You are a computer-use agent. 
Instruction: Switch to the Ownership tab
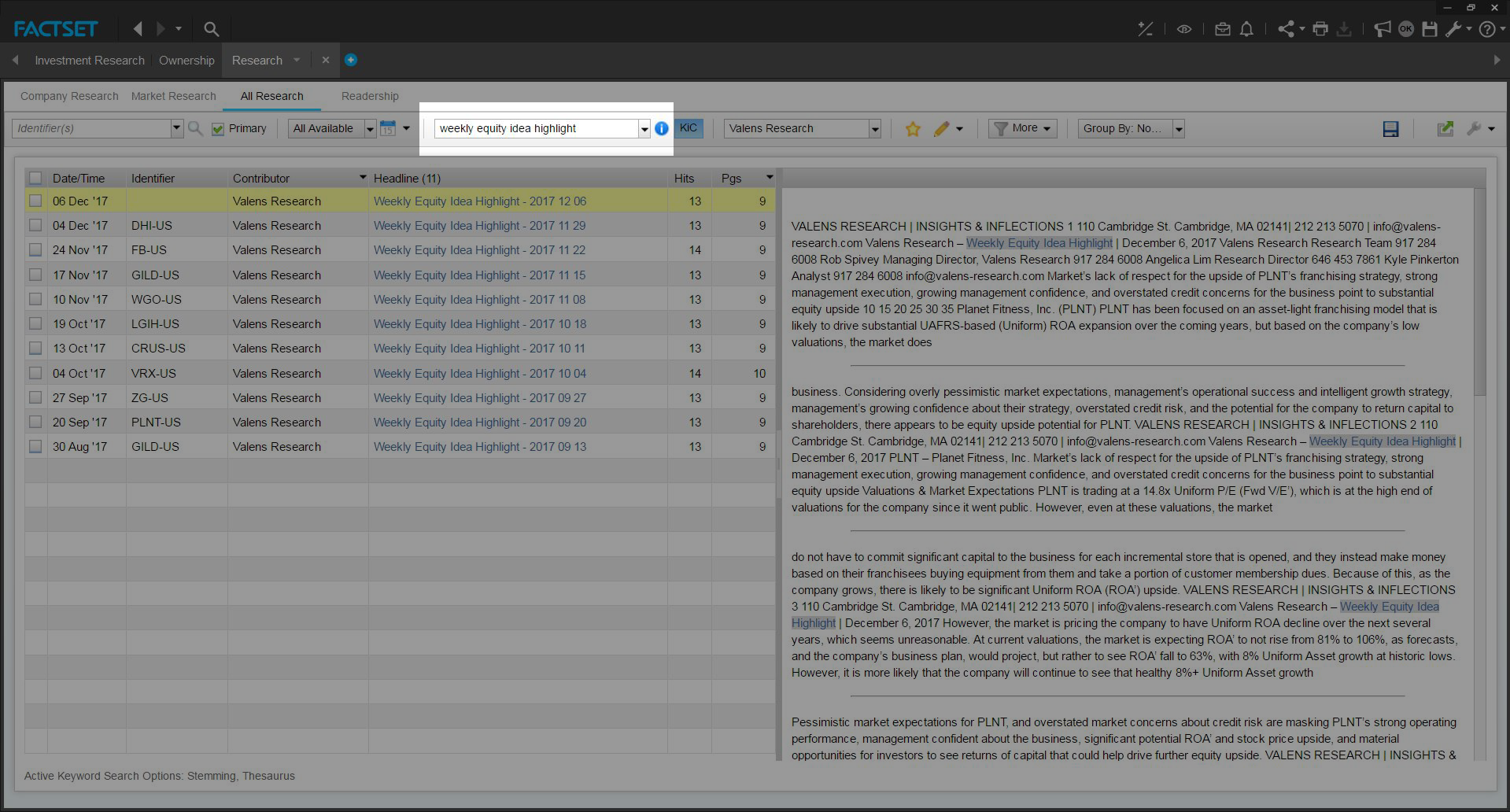pos(186,60)
